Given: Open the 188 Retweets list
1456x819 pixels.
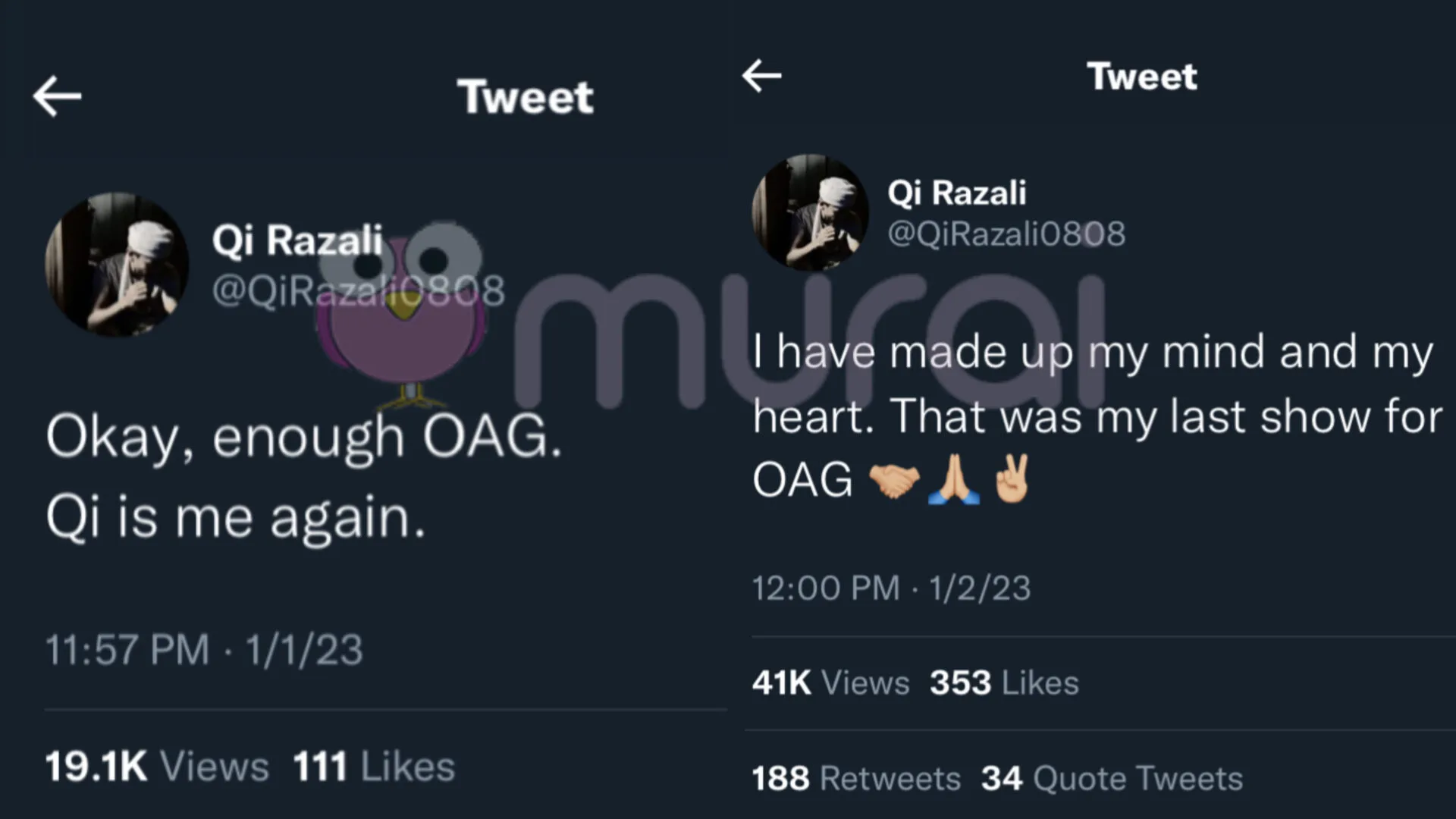Looking at the screenshot, I should 856,778.
